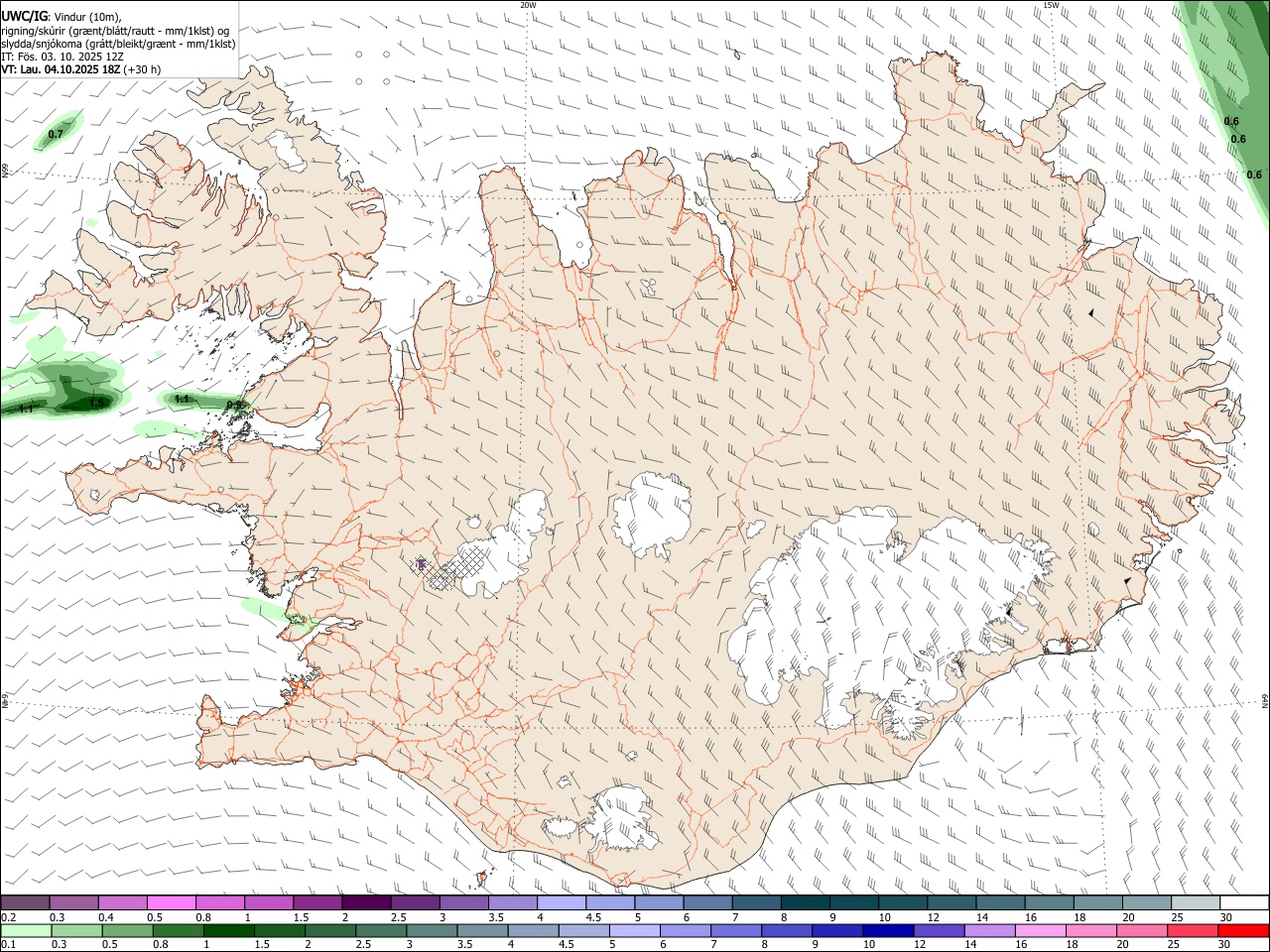Select the darkest green 1 swatch in green scale
The image size is (1270, 952).
(x=229, y=931)
